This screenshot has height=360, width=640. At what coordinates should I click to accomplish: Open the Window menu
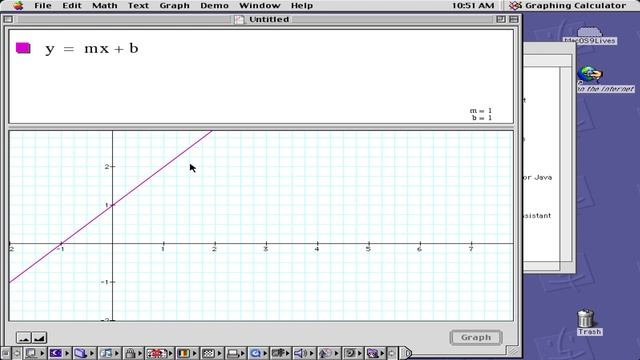click(259, 5)
